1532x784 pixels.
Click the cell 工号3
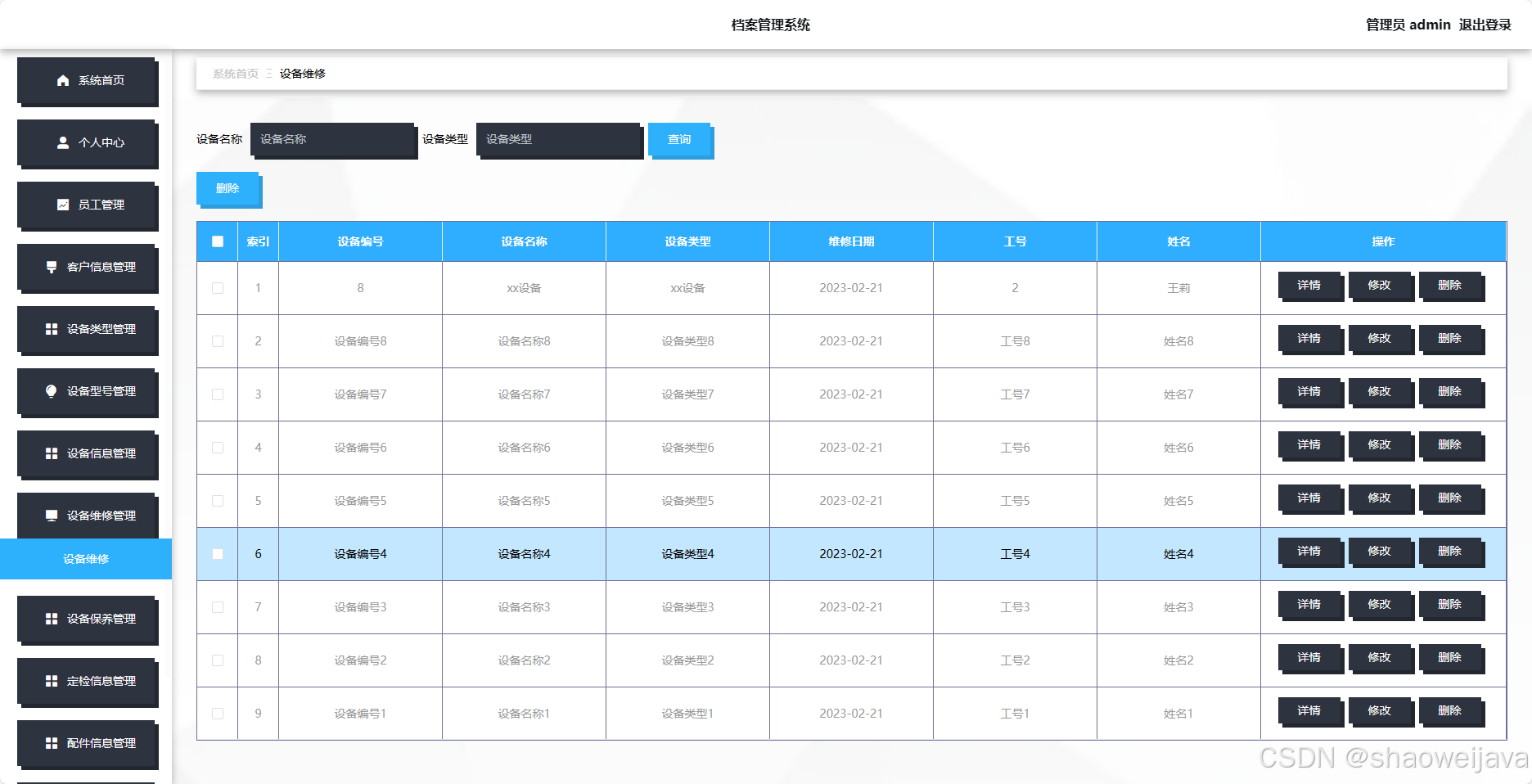coord(1015,607)
